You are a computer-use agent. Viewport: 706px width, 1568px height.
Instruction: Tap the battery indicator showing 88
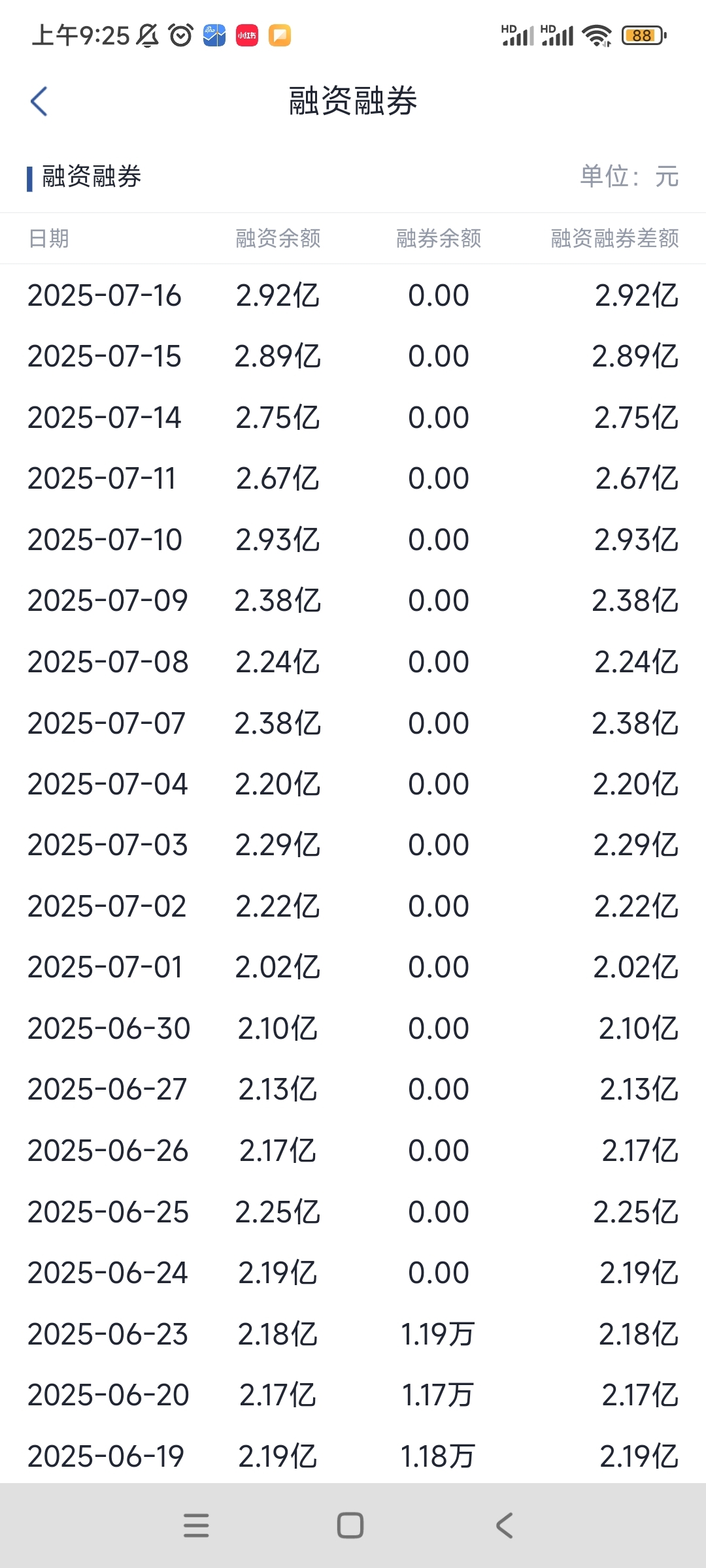coord(645,35)
